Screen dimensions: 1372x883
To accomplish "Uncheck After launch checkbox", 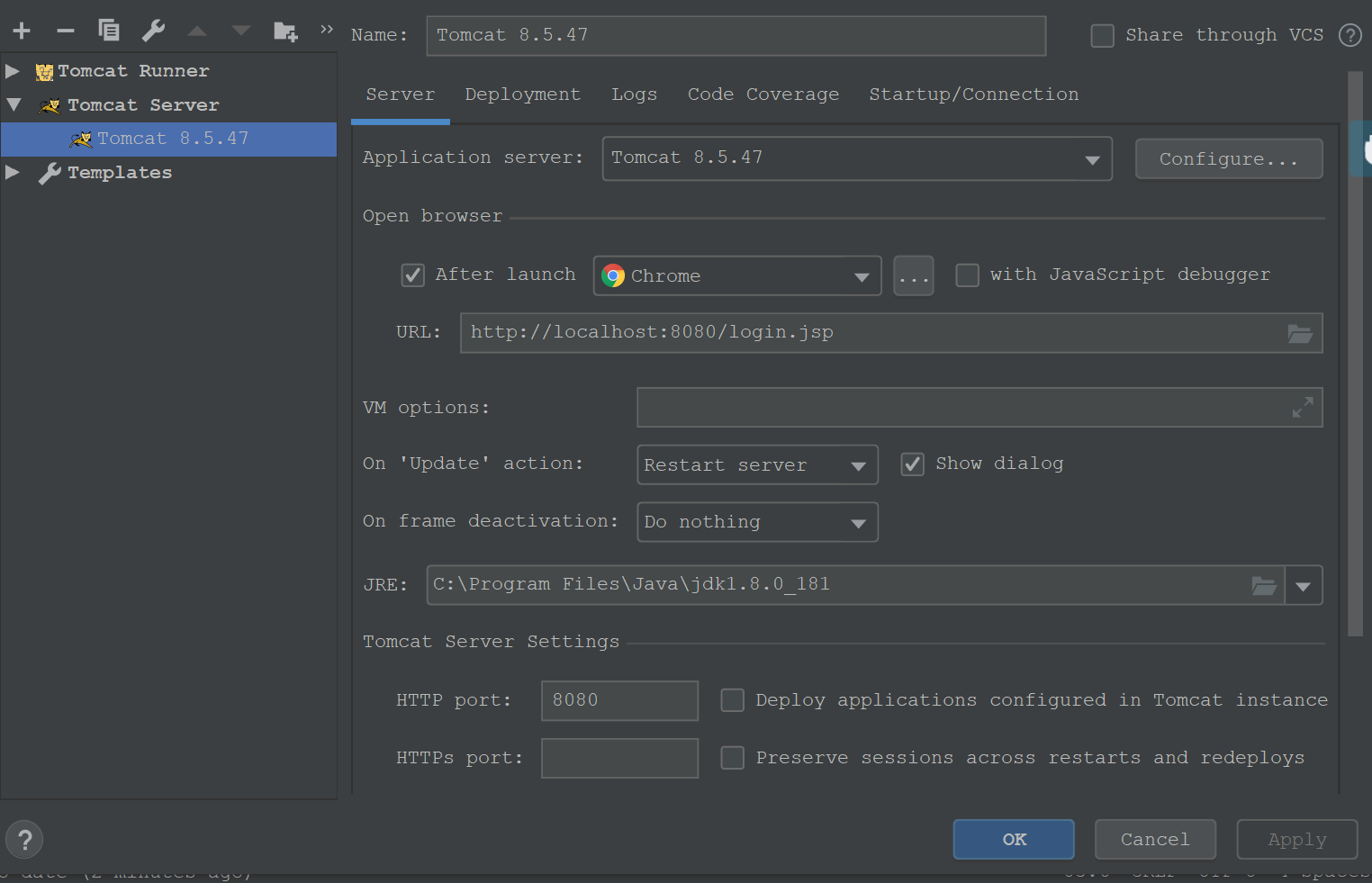I will tap(412, 275).
